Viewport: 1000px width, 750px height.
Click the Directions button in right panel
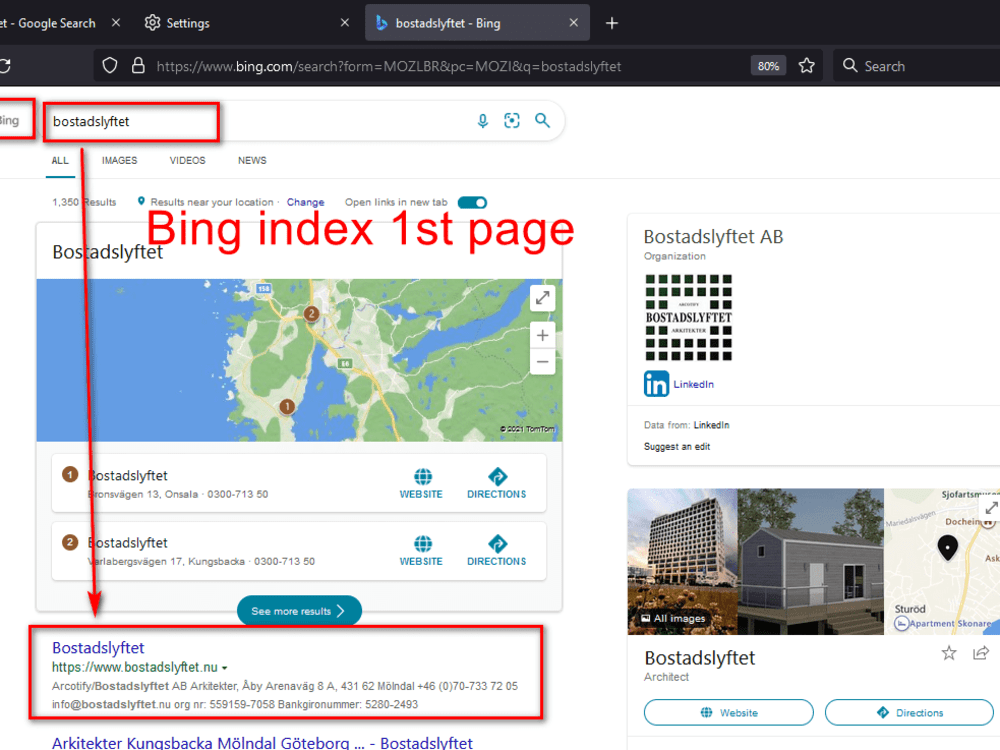(x=909, y=712)
